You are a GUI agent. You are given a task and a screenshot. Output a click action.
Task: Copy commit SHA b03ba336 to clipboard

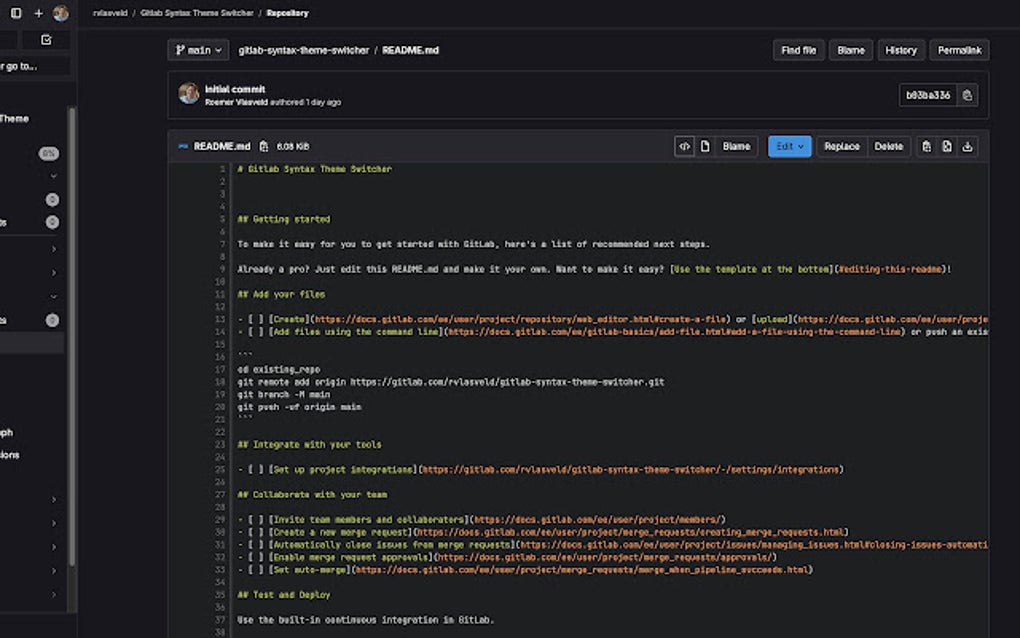click(x=966, y=95)
